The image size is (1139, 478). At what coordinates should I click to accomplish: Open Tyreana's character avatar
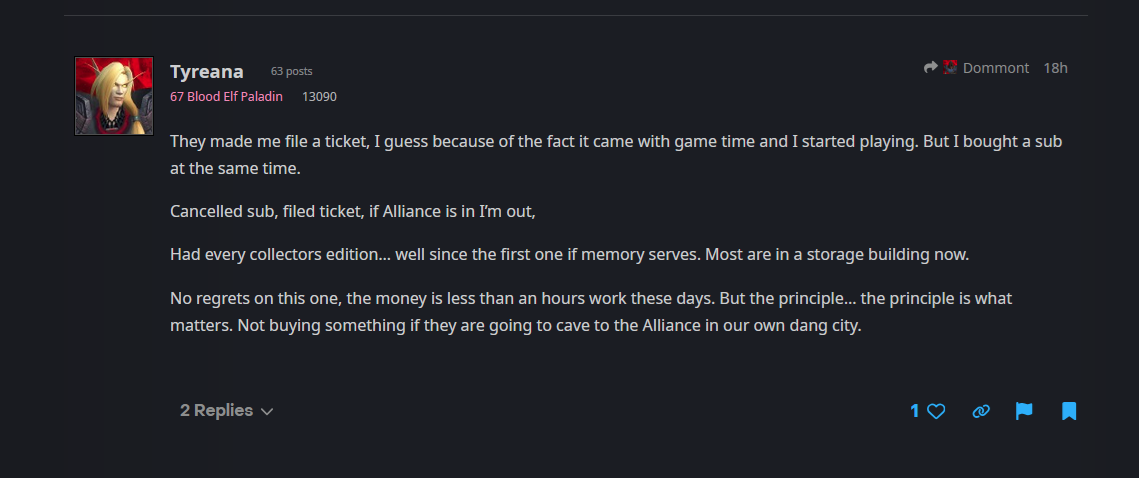pyautogui.click(x=114, y=96)
